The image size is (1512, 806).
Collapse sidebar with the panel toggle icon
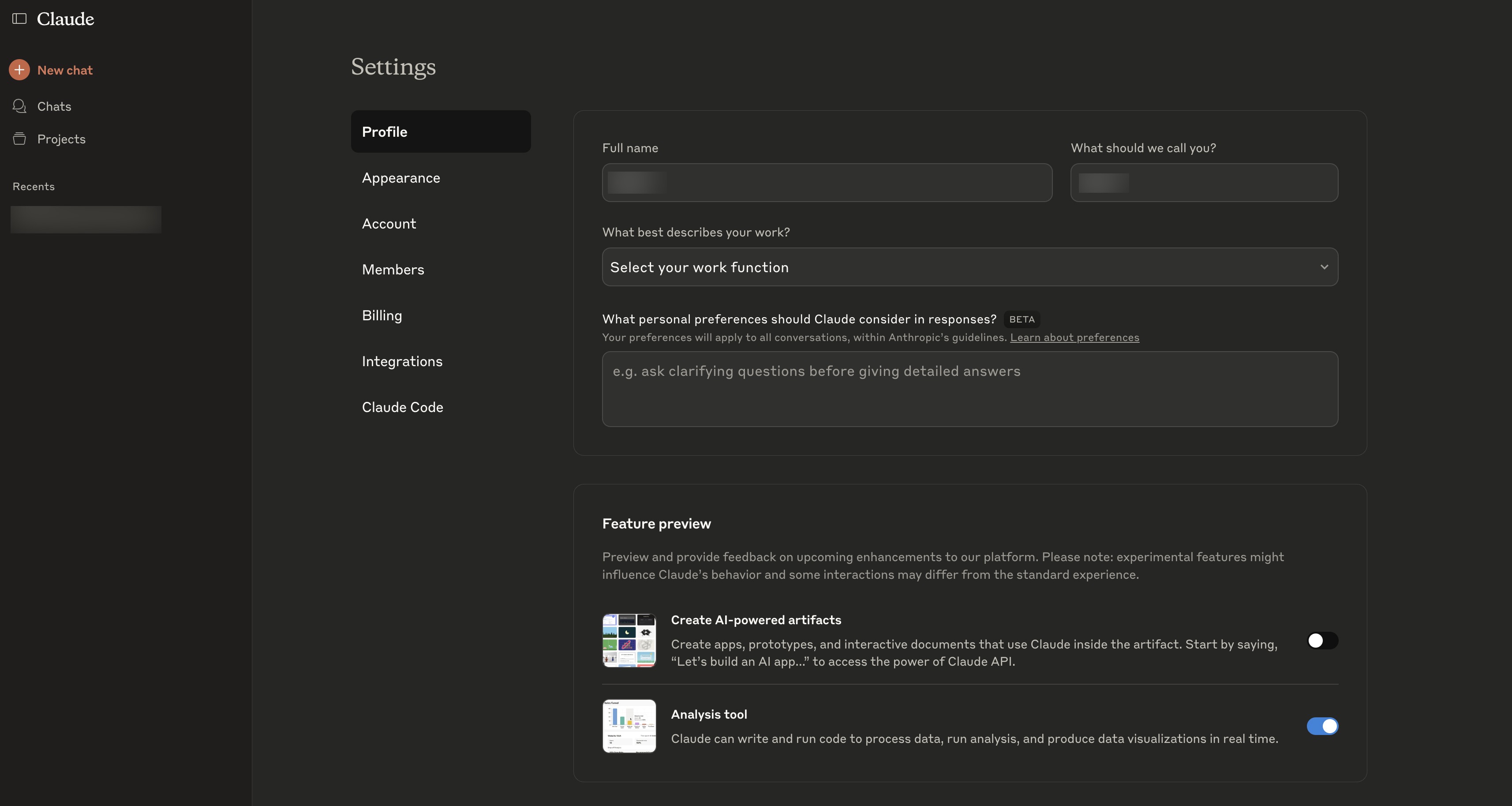point(19,19)
